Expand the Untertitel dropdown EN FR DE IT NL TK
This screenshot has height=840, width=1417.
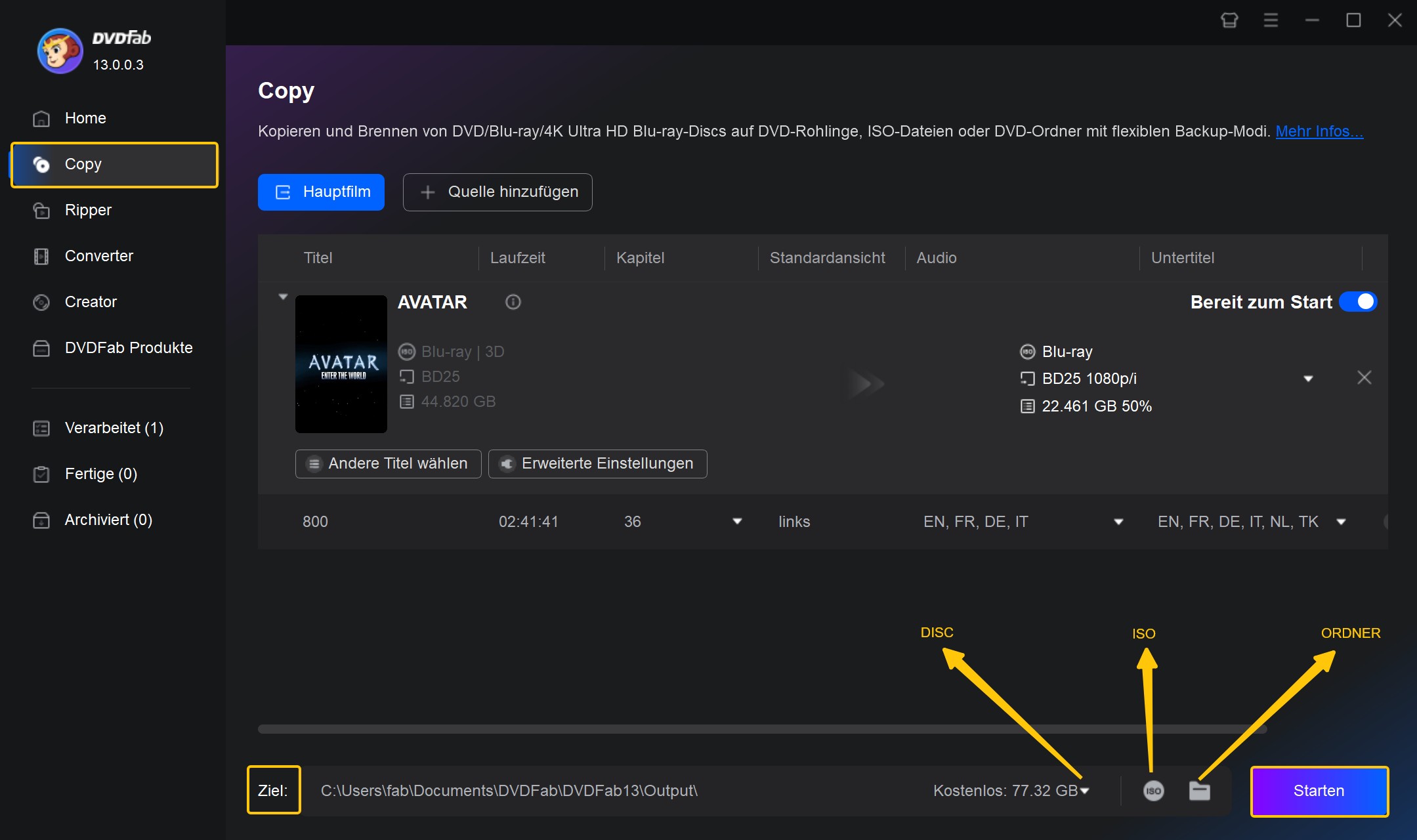1345,521
